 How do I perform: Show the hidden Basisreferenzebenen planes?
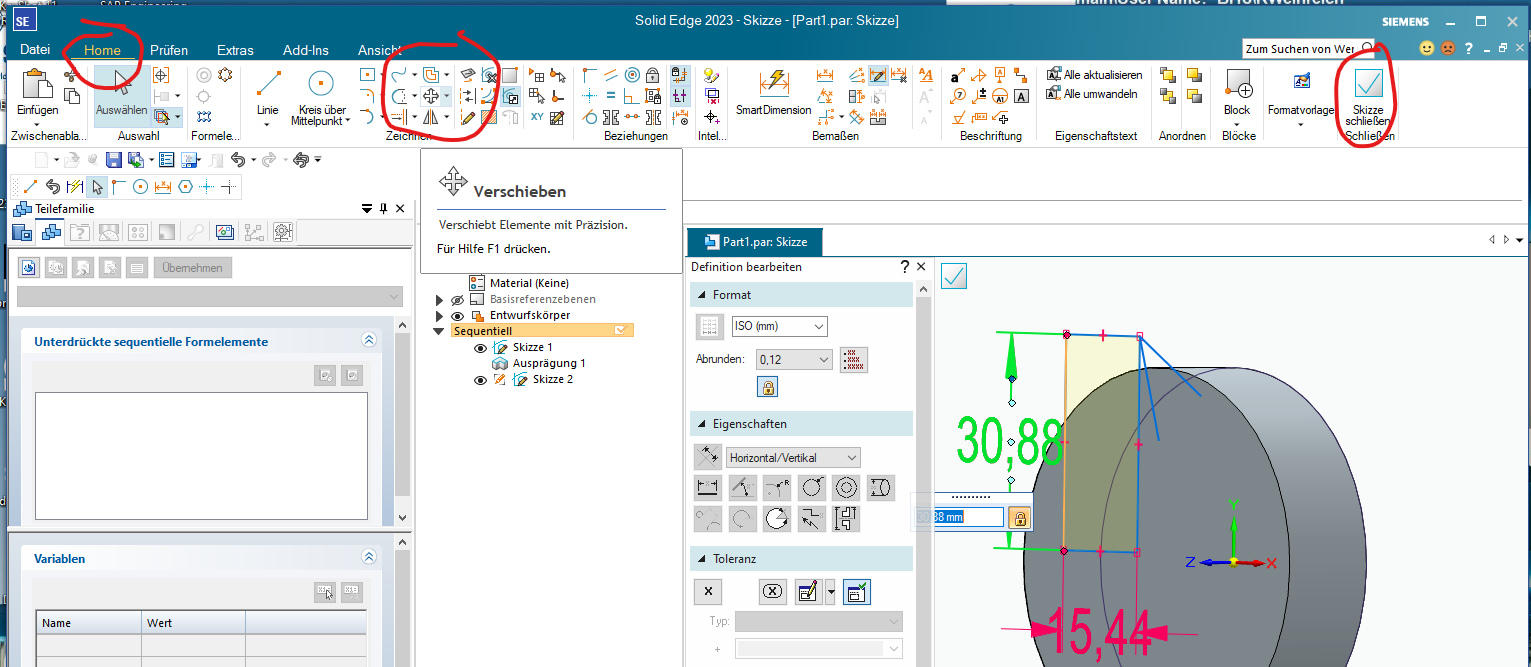click(x=457, y=300)
